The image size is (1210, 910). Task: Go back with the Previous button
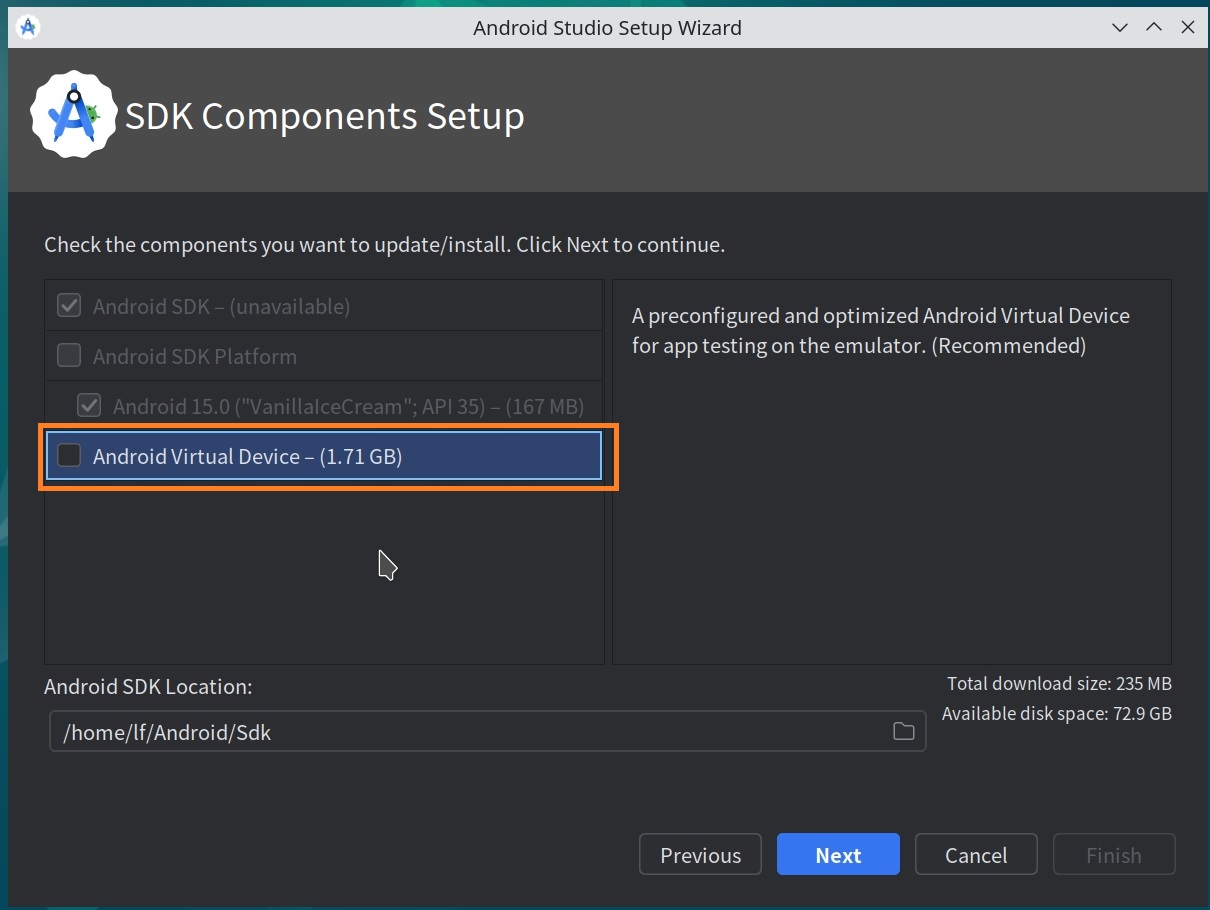click(700, 855)
